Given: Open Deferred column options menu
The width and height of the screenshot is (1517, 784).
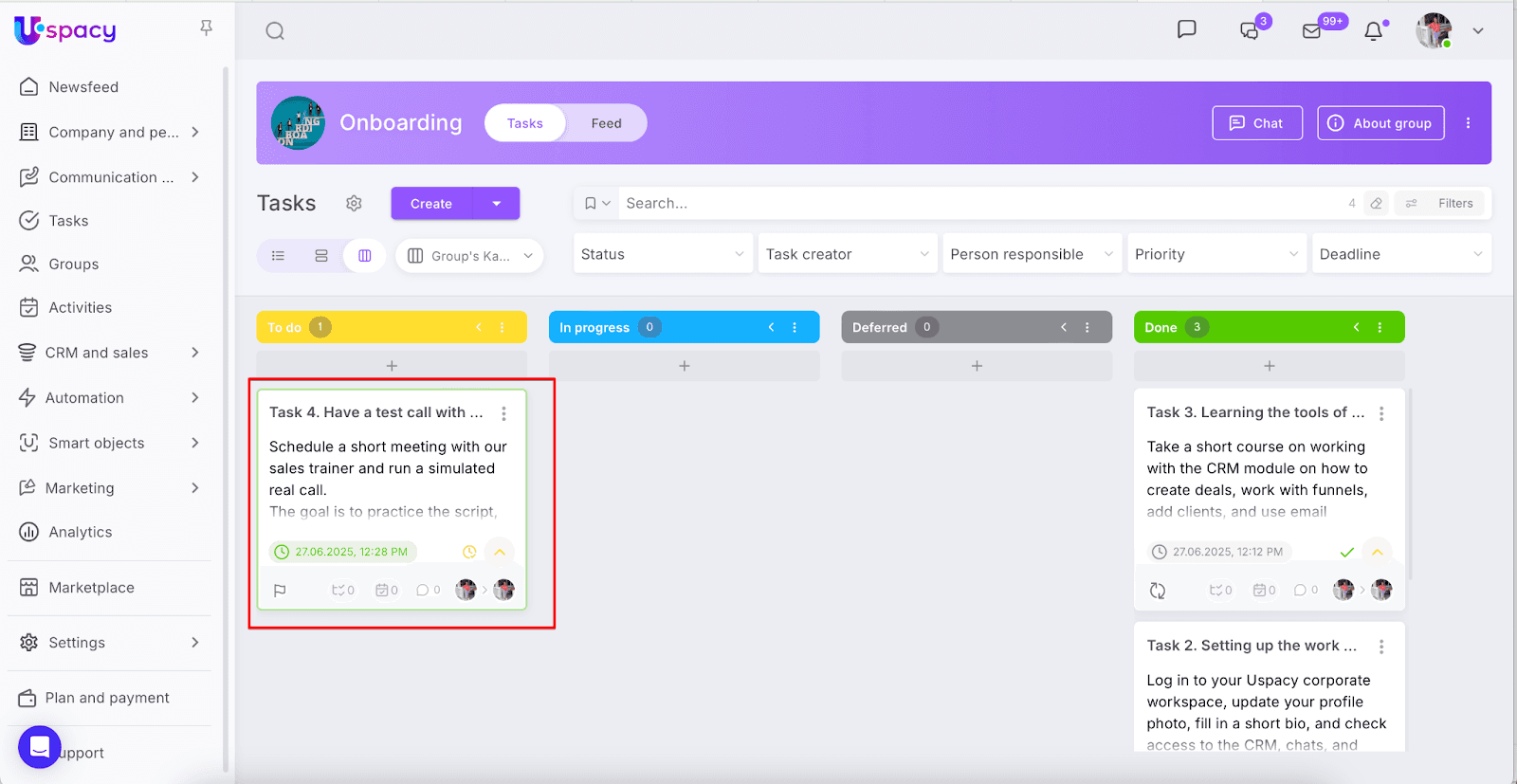Looking at the screenshot, I should pos(1087,327).
